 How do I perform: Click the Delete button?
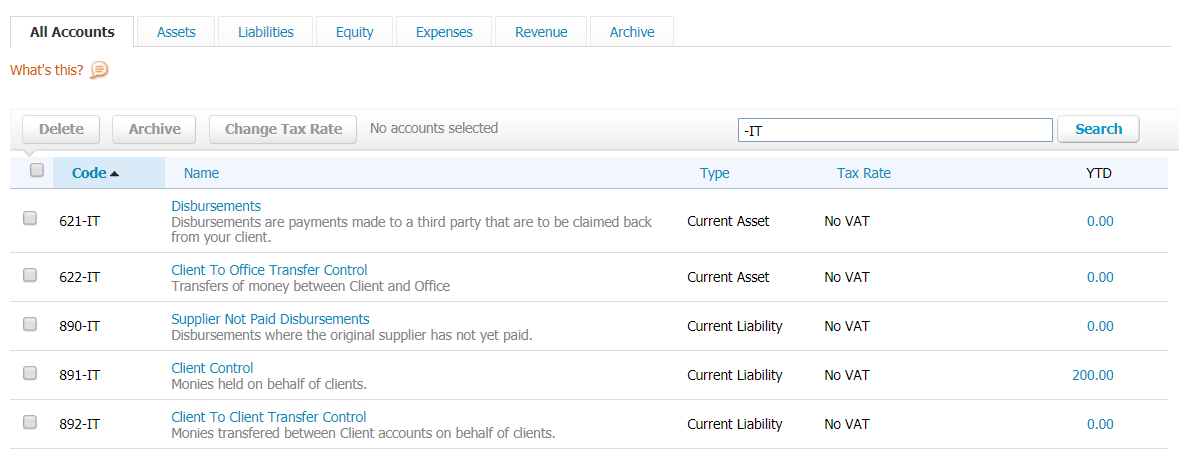coord(61,129)
